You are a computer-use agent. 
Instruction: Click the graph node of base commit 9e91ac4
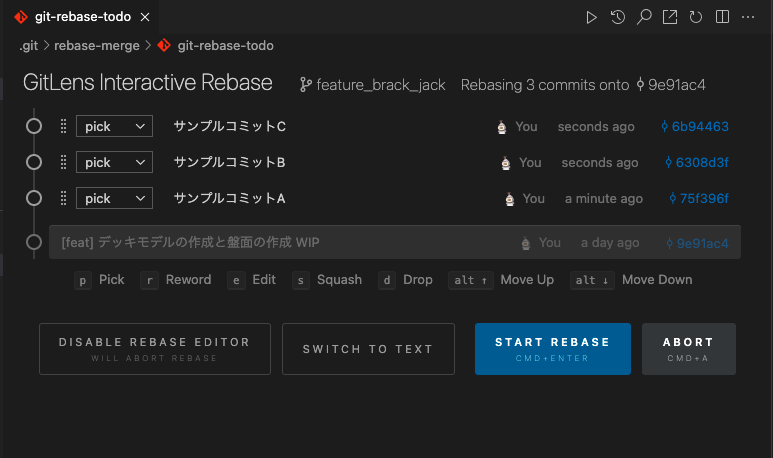pyautogui.click(x=34, y=242)
